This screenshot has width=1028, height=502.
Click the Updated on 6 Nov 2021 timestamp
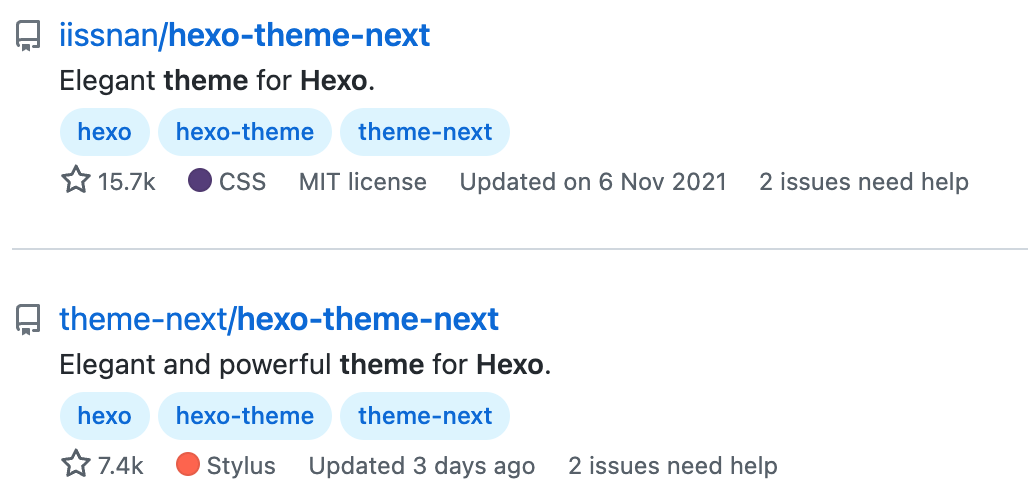593,182
